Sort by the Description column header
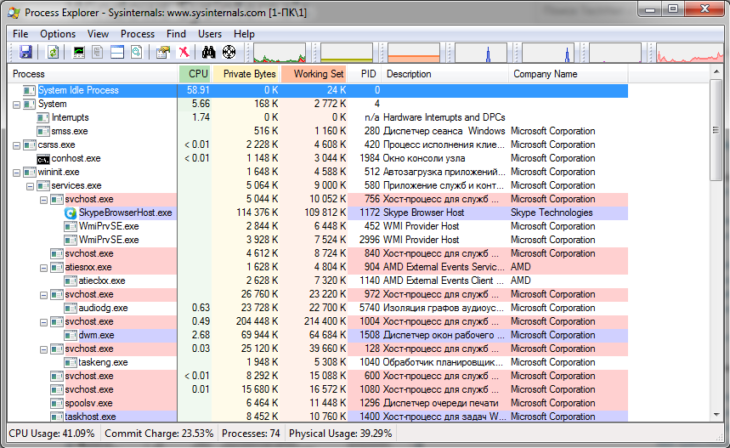Screen dimensions: 730x448 click(445, 74)
